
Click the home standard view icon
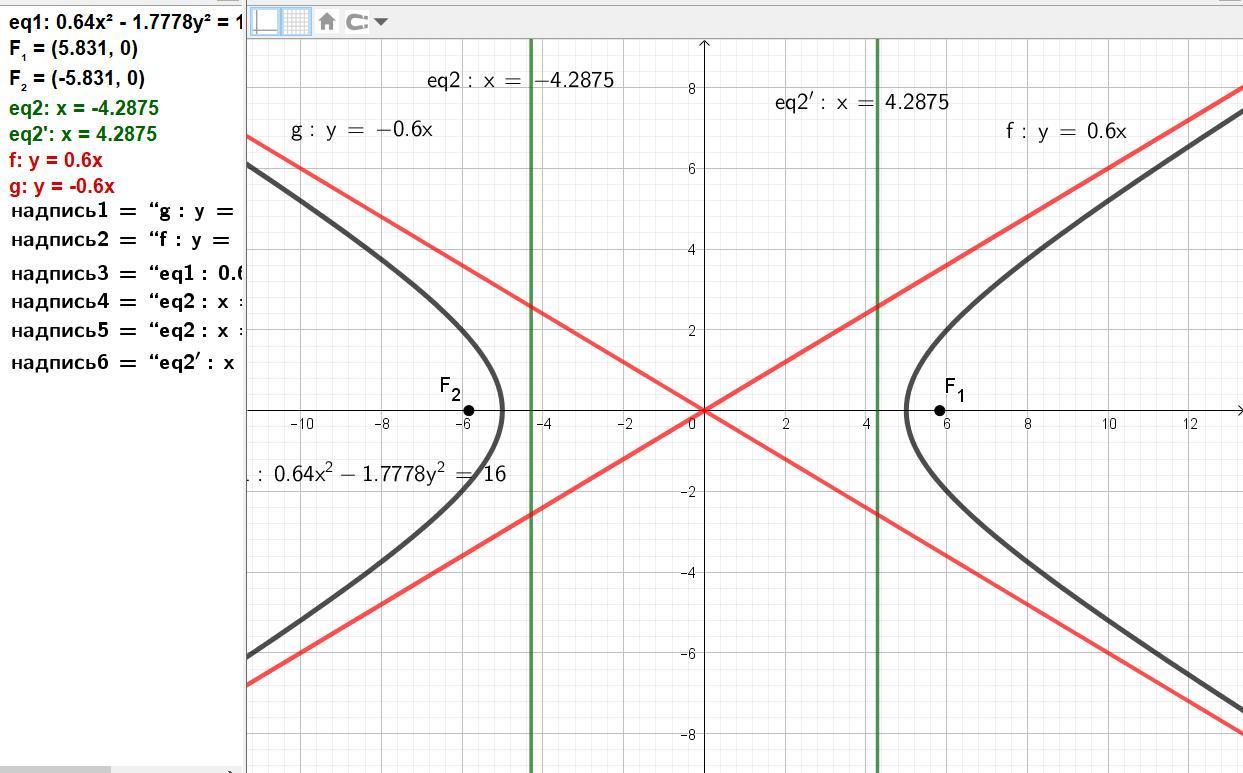pos(326,21)
